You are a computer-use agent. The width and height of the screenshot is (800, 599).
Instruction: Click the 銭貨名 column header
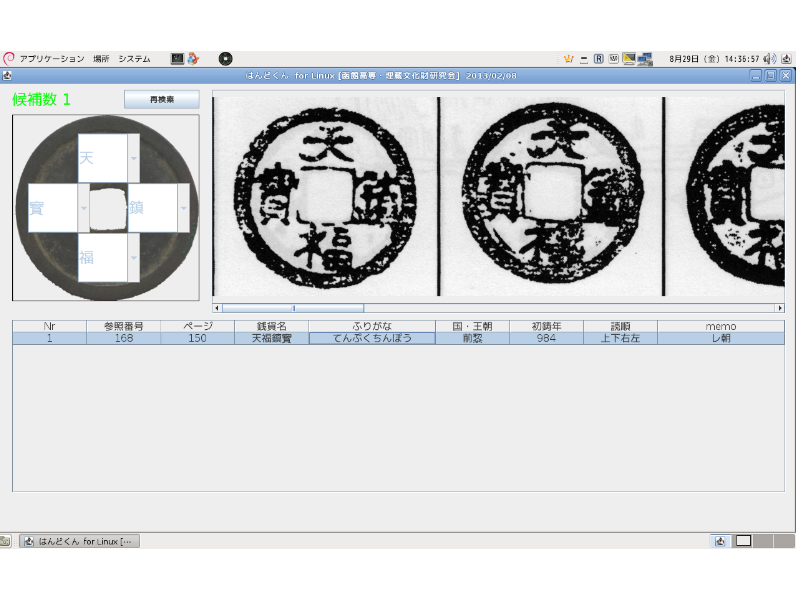click(x=271, y=326)
